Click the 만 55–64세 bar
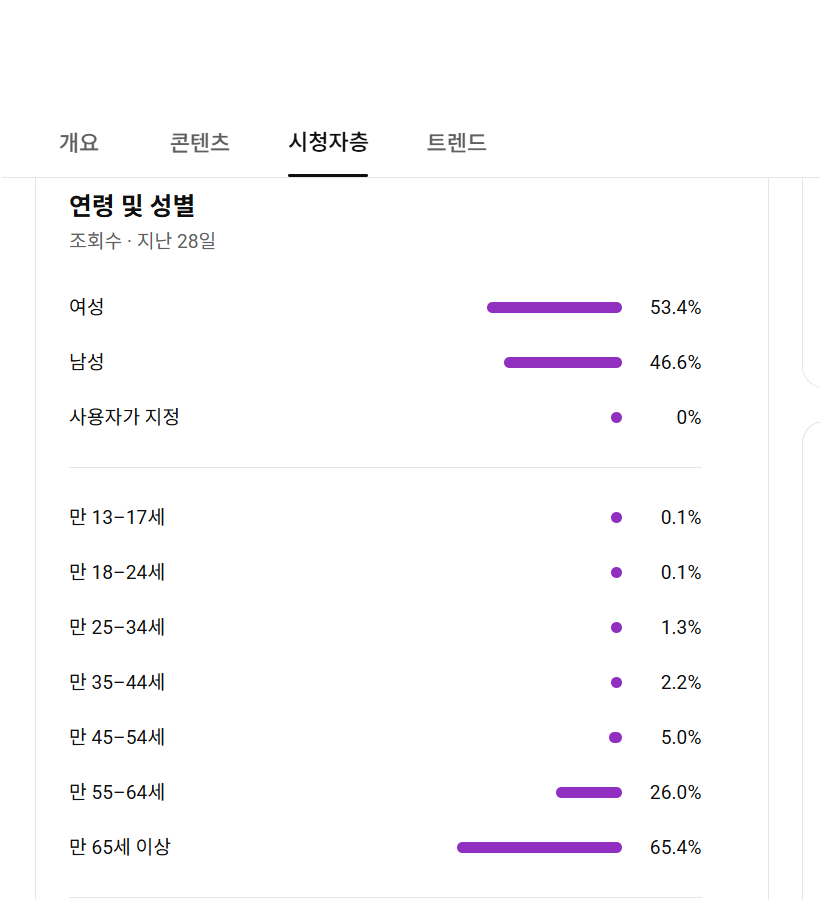The height and width of the screenshot is (900, 820). click(589, 793)
